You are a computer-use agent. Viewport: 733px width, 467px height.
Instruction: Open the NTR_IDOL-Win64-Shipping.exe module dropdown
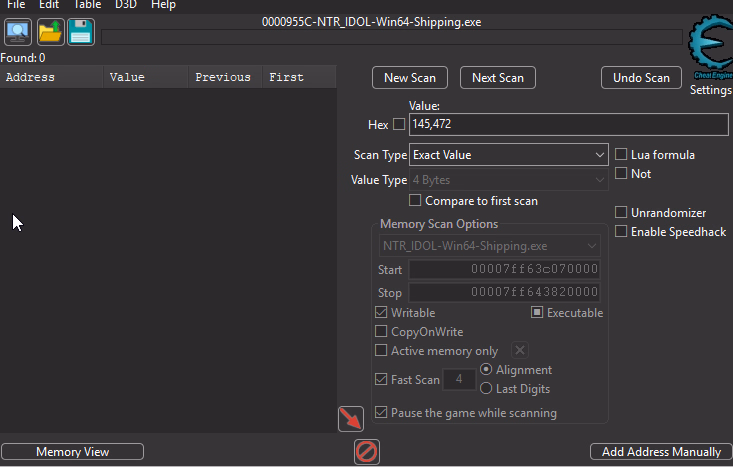489,245
